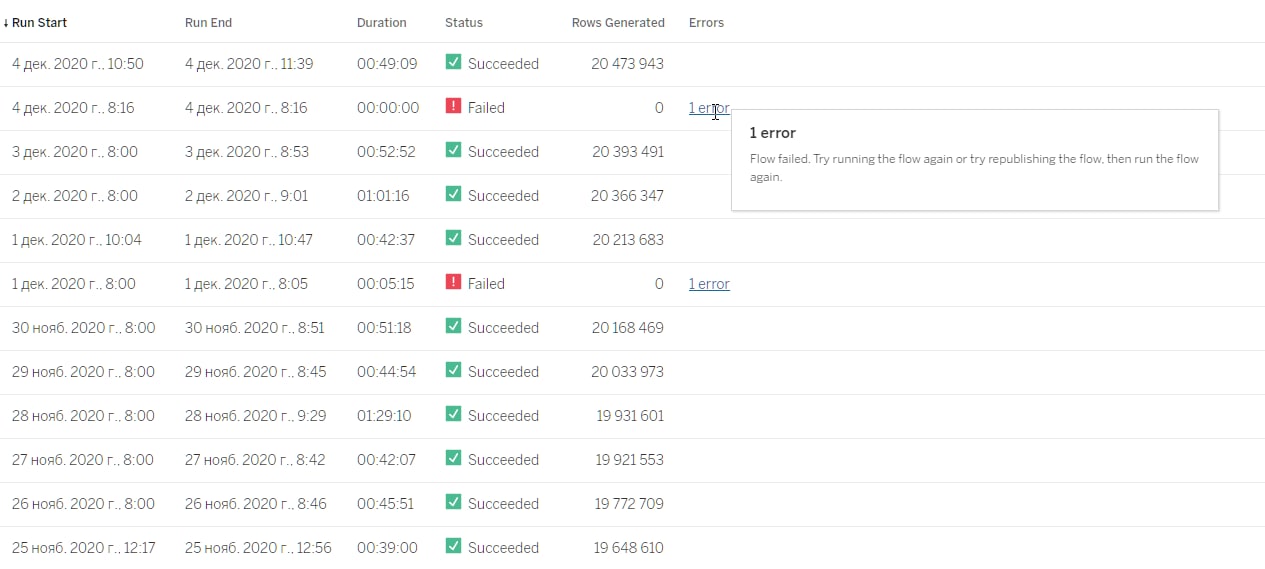Sort by the Rows Generated column header
The width and height of the screenshot is (1265, 569).
point(618,22)
